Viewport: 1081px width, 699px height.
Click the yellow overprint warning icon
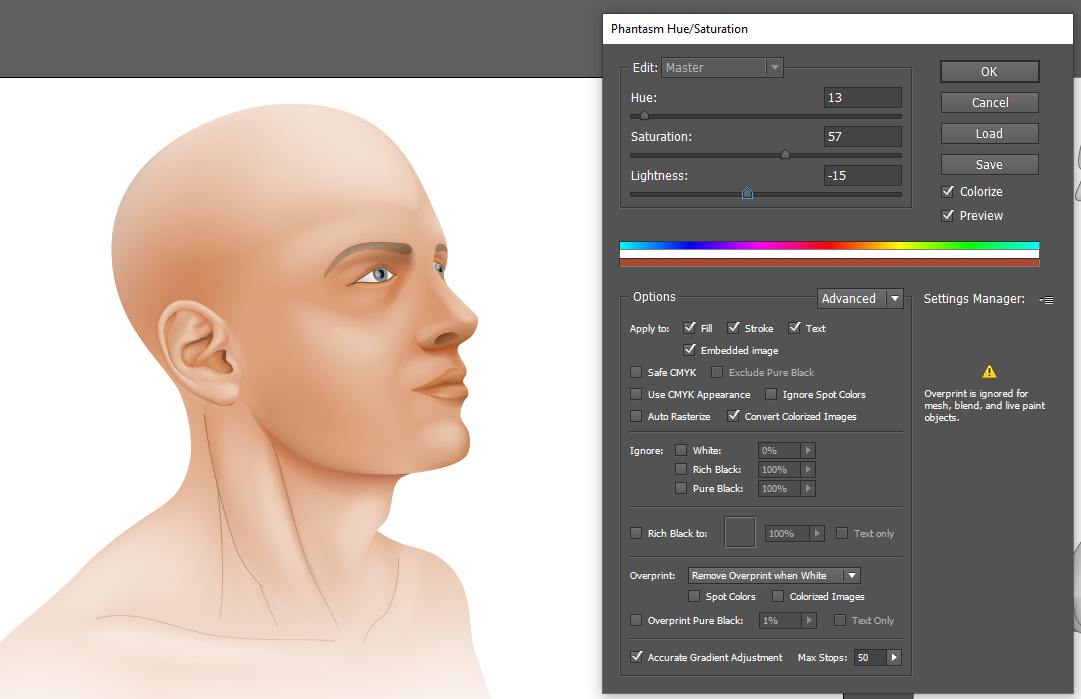pos(989,371)
